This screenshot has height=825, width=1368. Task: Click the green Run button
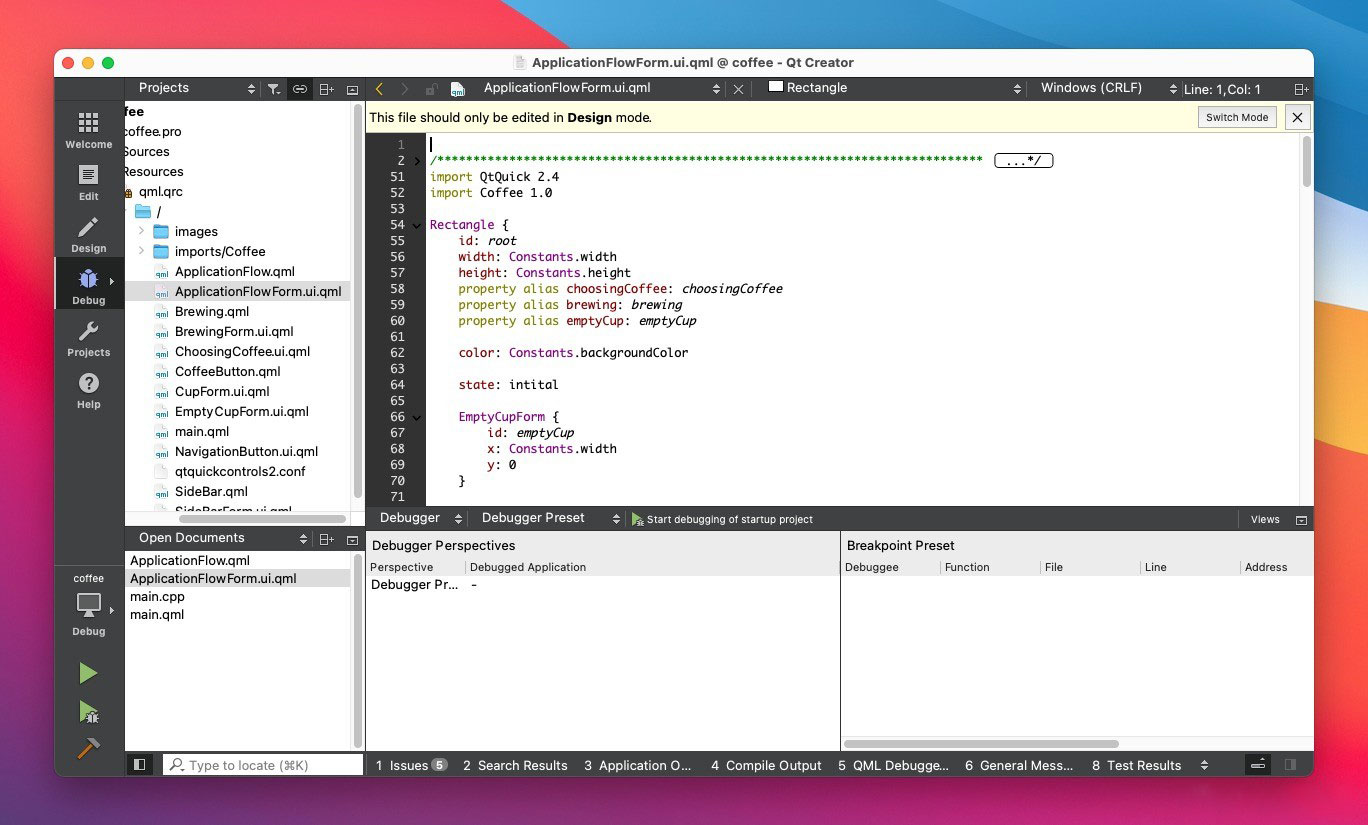coord(88,673)
